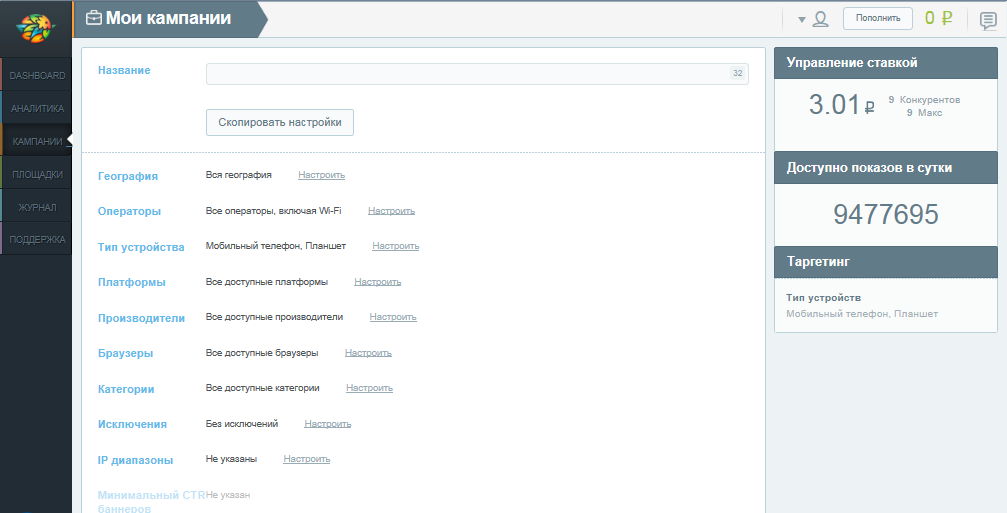
Task: Click the Категории label
Action: (126, 389)
